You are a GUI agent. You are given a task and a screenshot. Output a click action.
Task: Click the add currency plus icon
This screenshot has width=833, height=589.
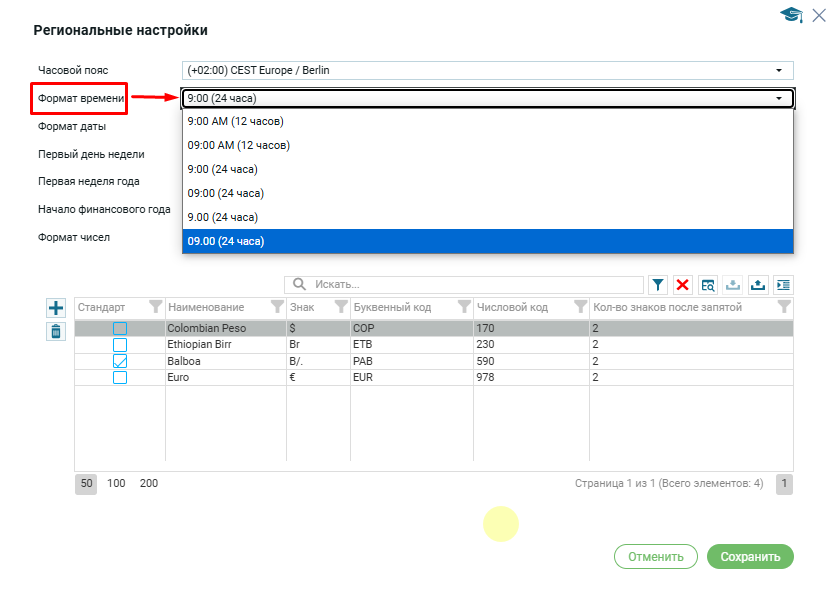click(56, 308)
